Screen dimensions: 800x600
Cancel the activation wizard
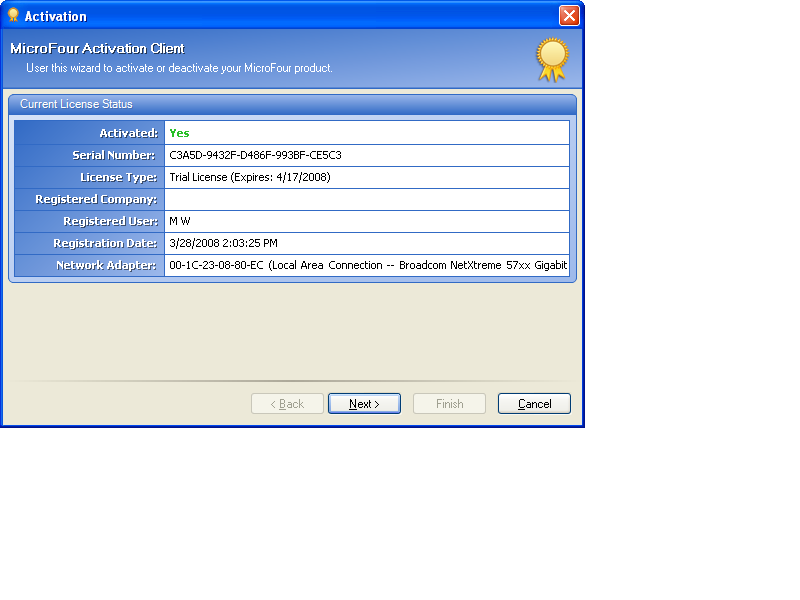(x=534, y=404)
